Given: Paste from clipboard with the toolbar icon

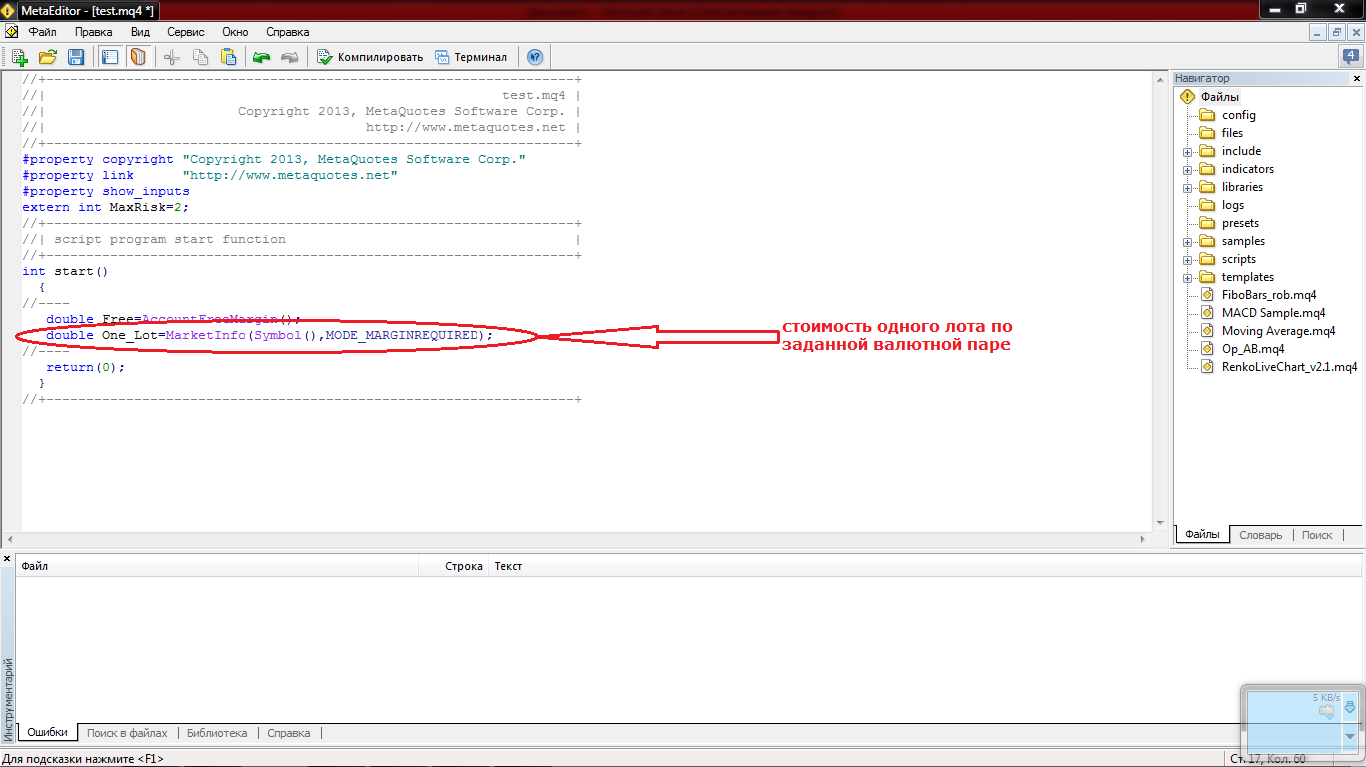Looking at the screenshot, I should point(228,57).
